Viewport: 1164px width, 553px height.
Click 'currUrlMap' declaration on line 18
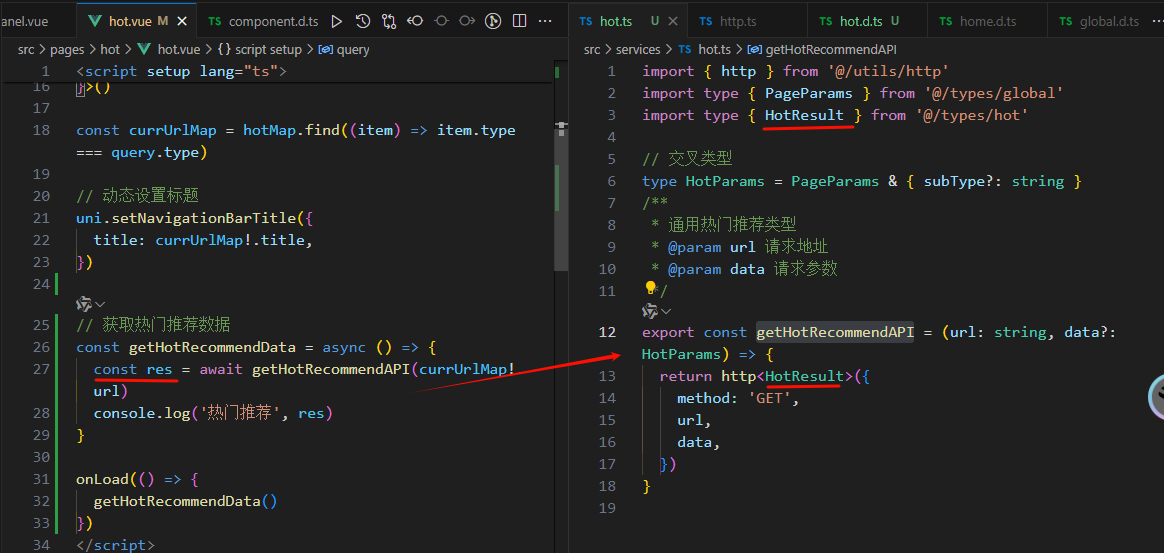coord(173,130)
